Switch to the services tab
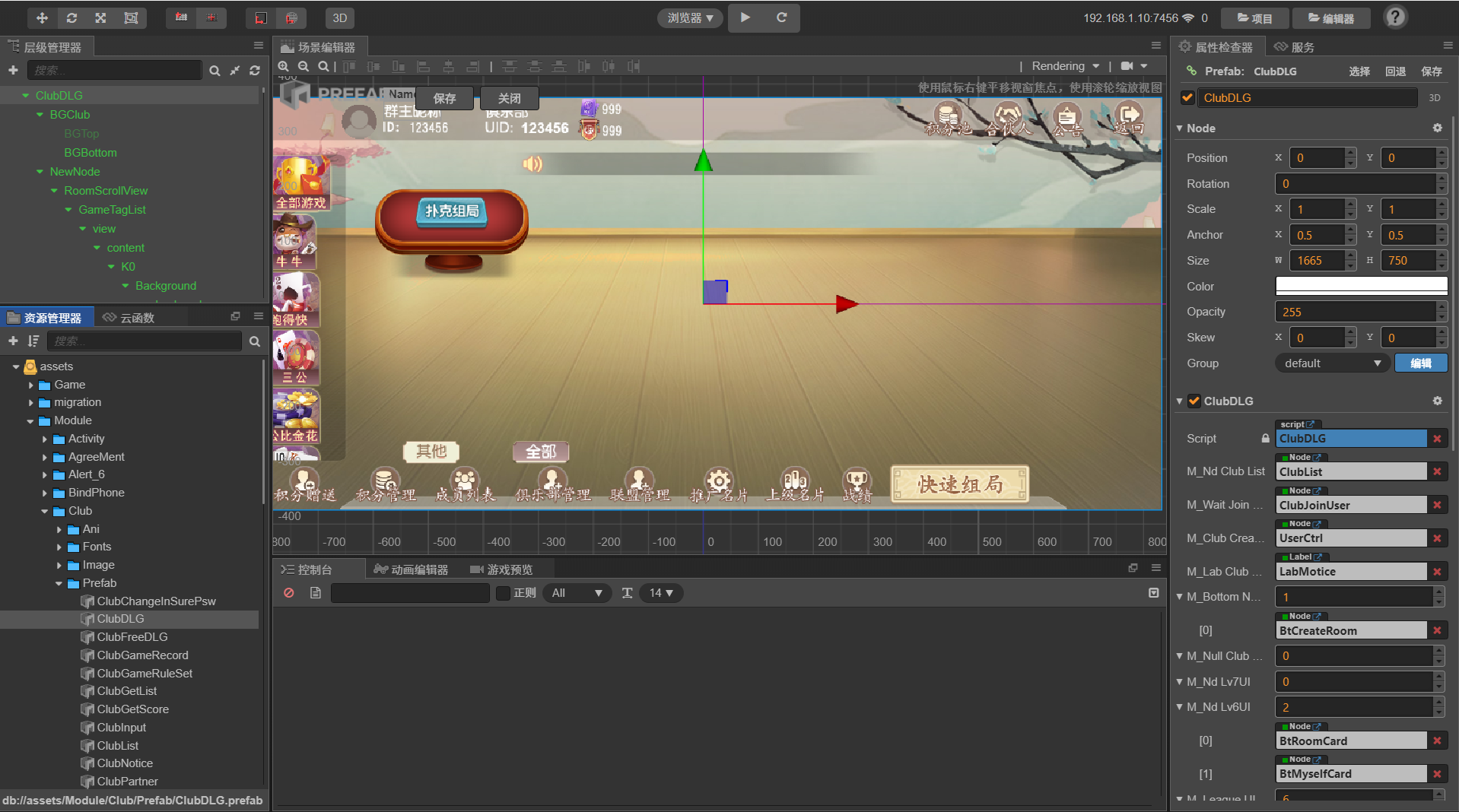The width and height of the screenshot is (1459, 812). point(1295,46)
